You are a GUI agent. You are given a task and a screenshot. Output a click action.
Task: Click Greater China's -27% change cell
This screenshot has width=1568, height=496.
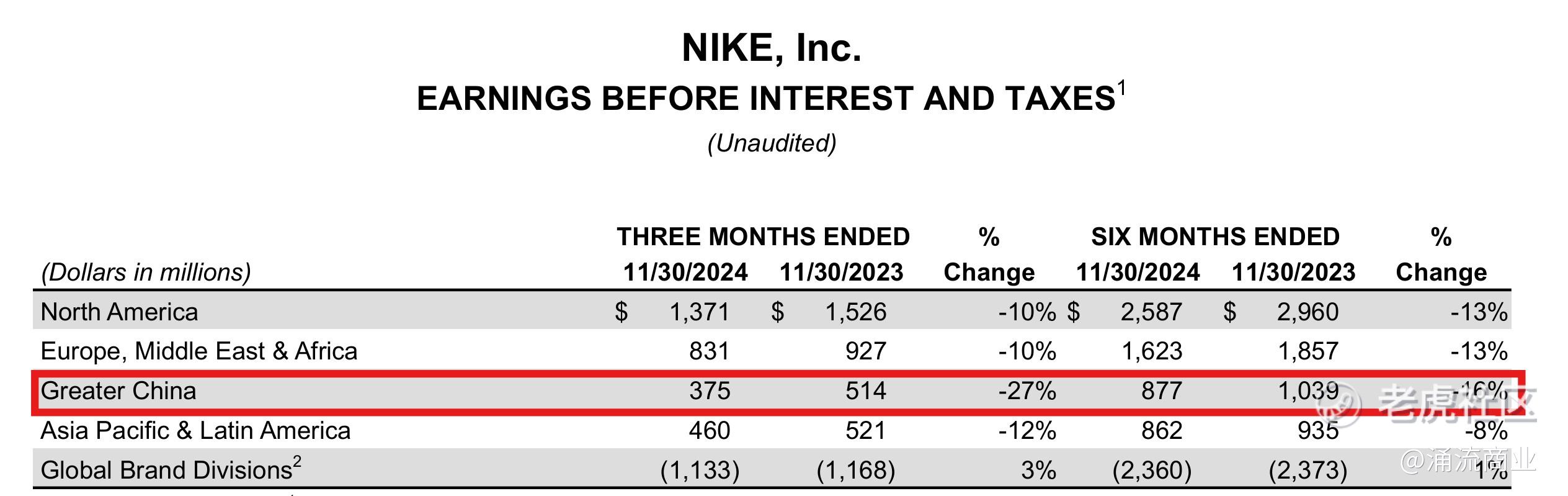(1027, 391)
